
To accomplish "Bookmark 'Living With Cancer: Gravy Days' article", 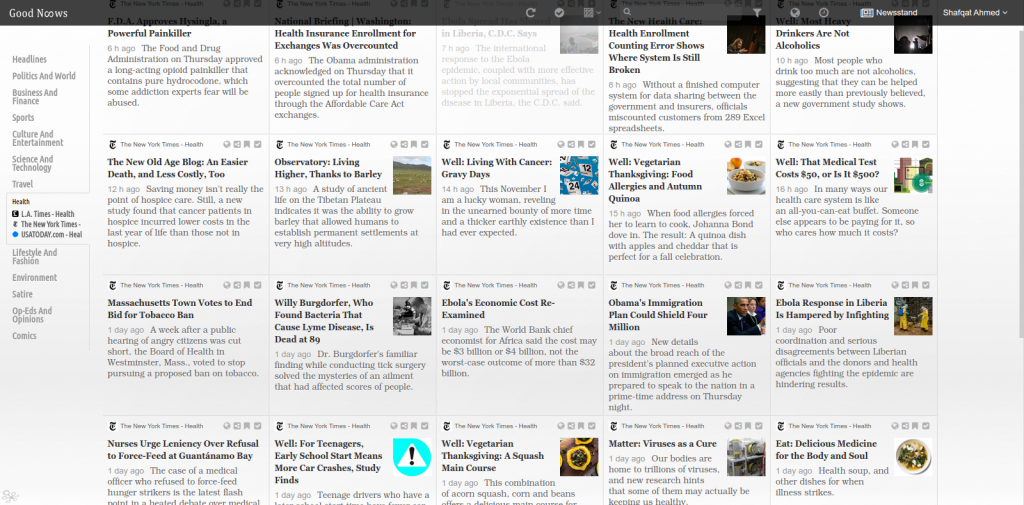I will click(x=581, y=144).
